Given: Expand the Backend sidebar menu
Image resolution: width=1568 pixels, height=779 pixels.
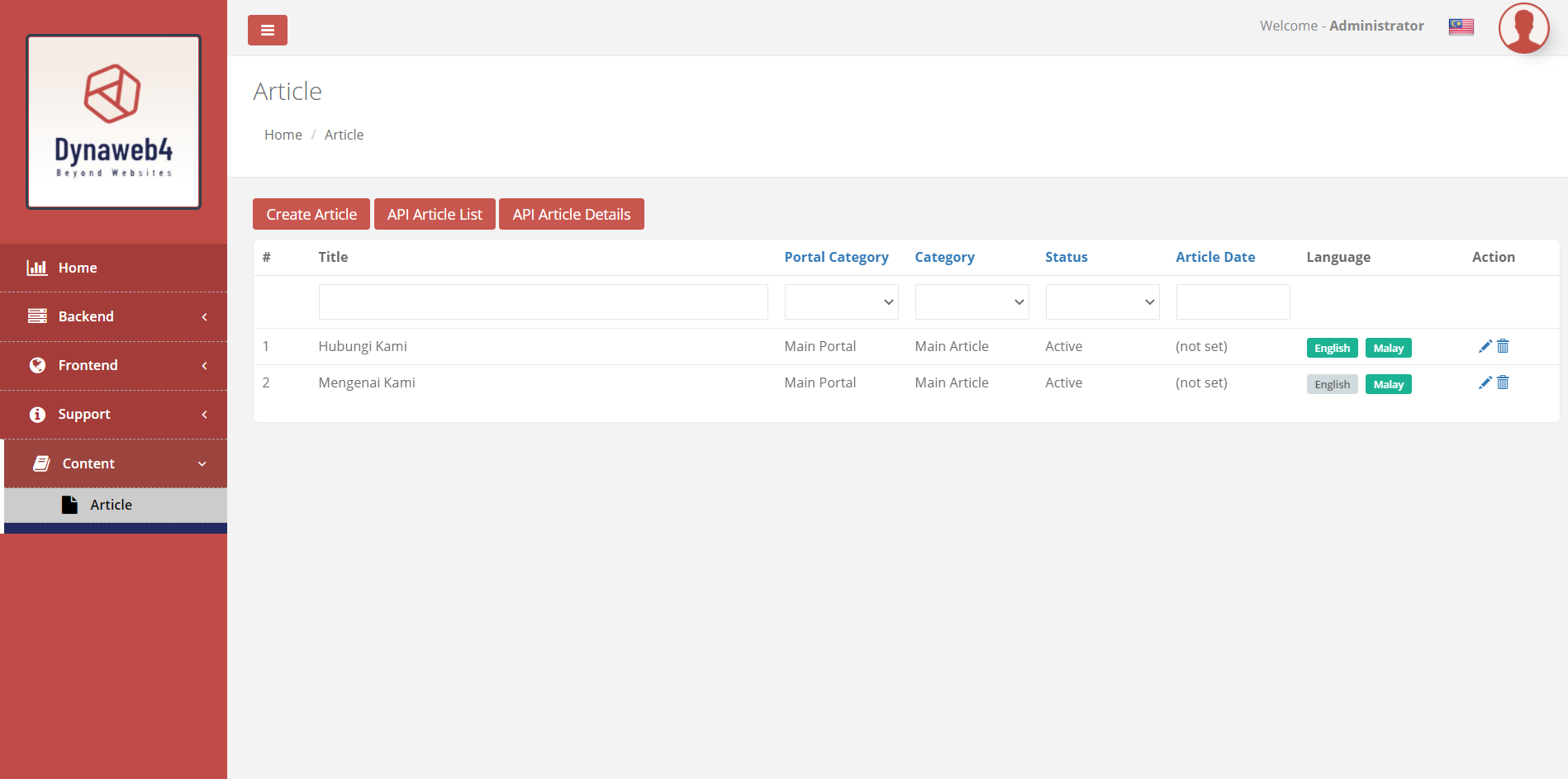Looking at the screenshot, I should (114, 316).
